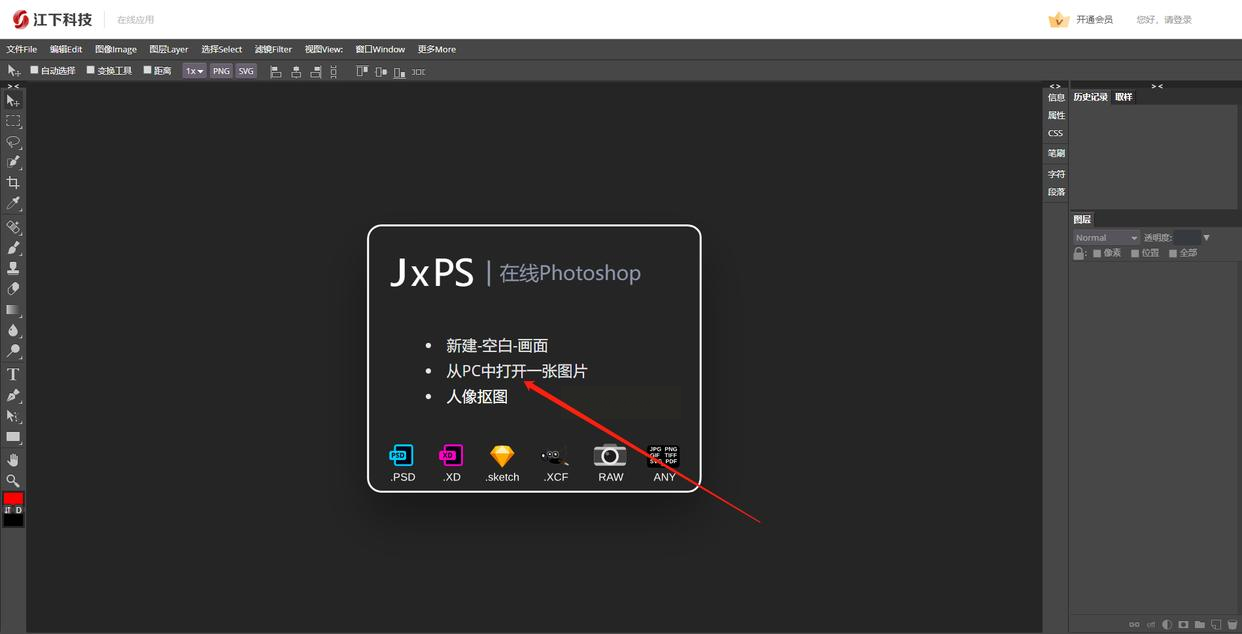
Task: Select the Blur droplet tool
Action: 13,330
